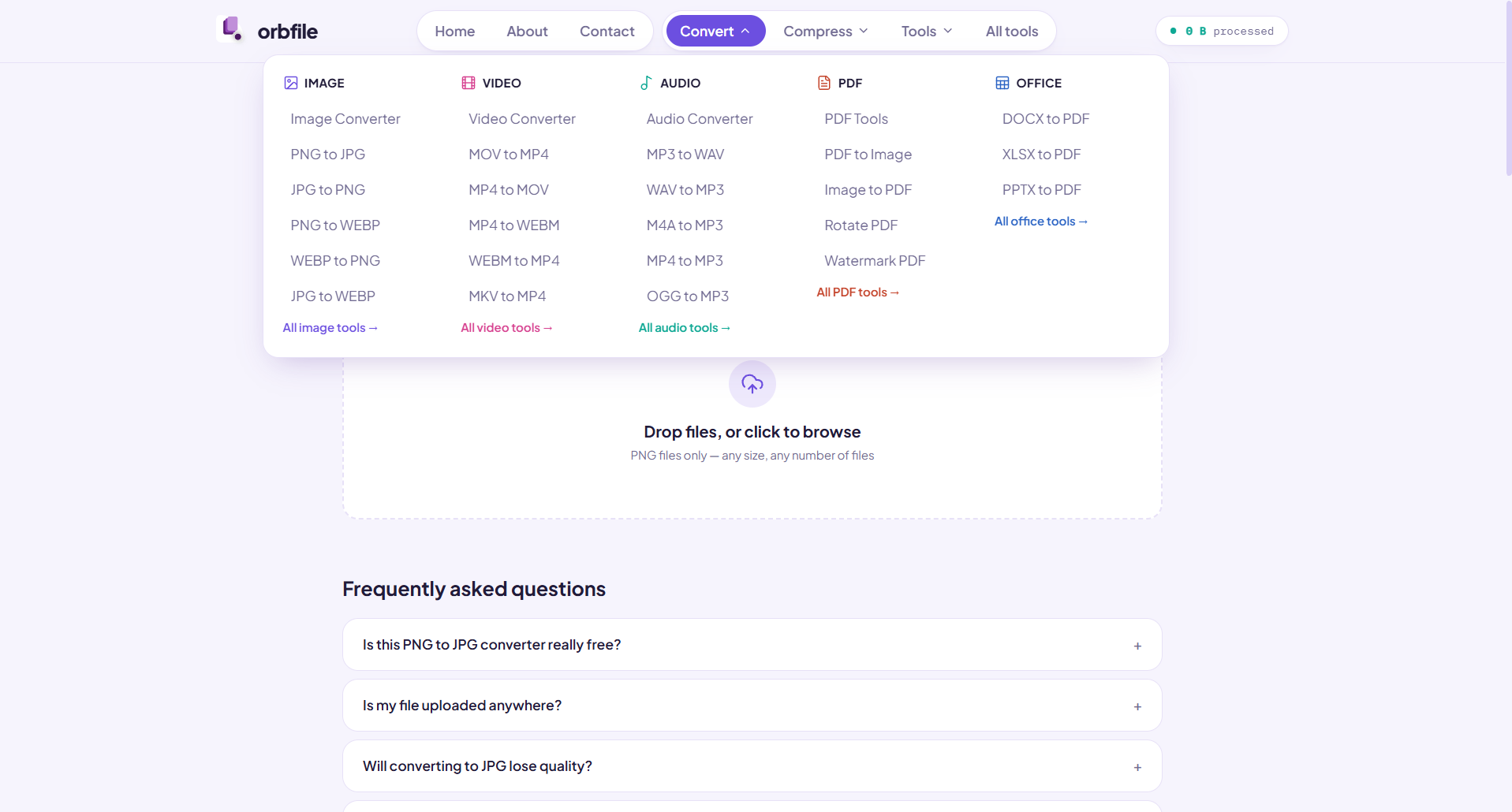Screen dimensions: 1512x812
Task: Open the Compress dropdown
Action: tap(825, 31)
